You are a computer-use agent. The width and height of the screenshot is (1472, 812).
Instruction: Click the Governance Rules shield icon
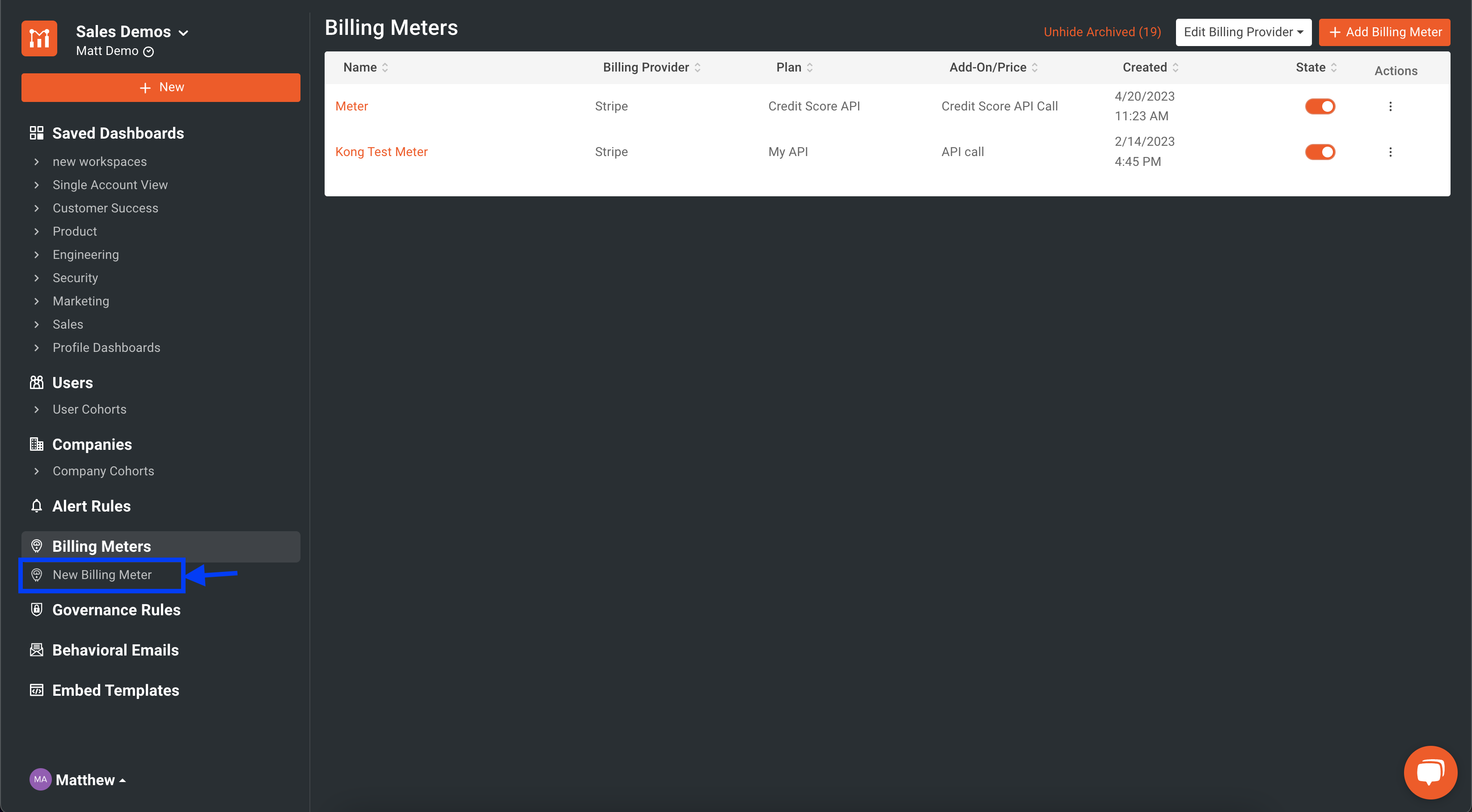click(36, 610)
